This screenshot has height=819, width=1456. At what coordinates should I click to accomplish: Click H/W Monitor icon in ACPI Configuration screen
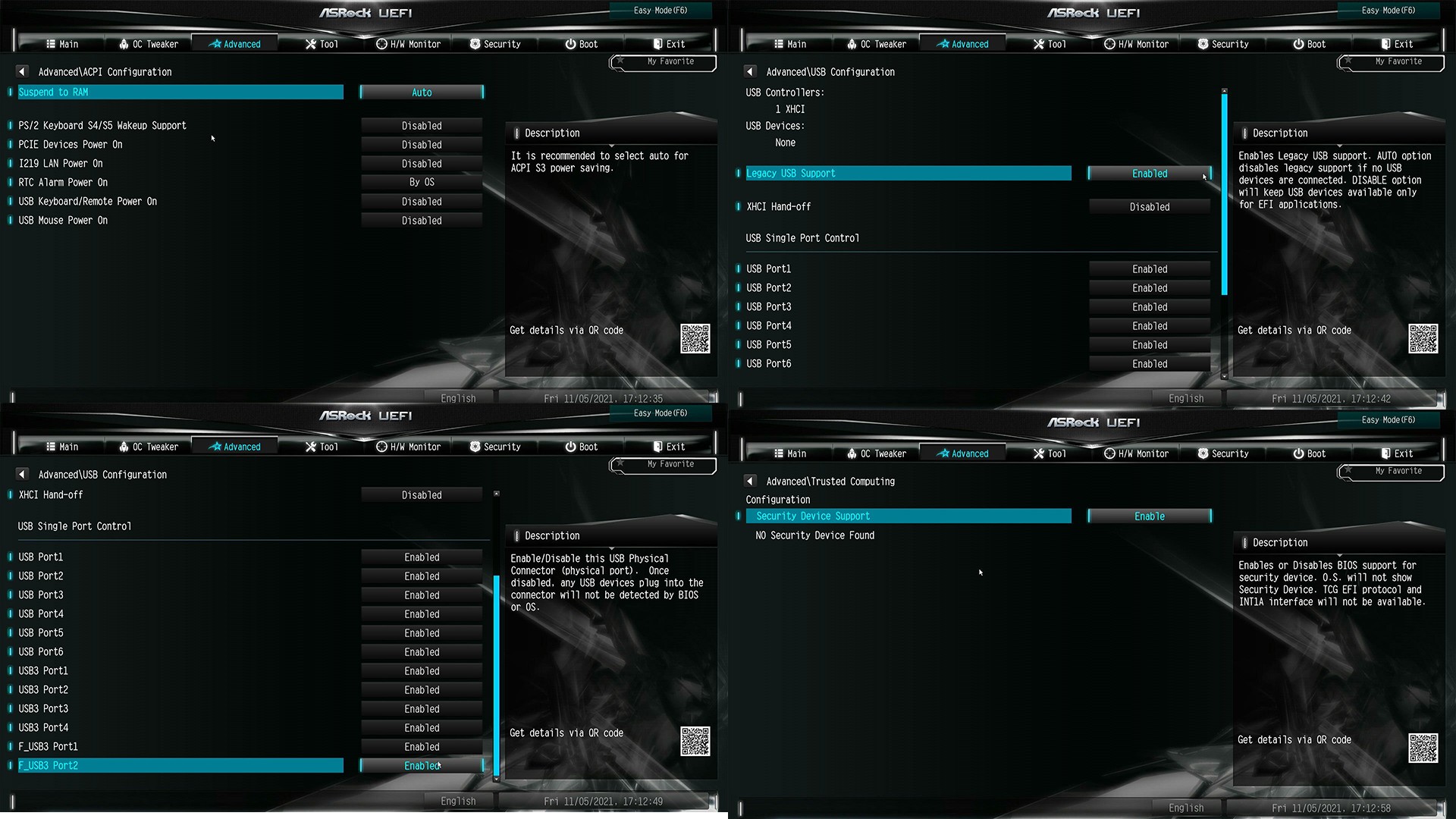point(381,44)
